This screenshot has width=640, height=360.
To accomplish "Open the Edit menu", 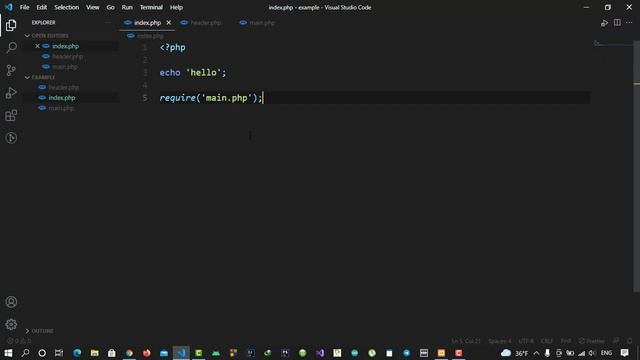I will (42, 7).
